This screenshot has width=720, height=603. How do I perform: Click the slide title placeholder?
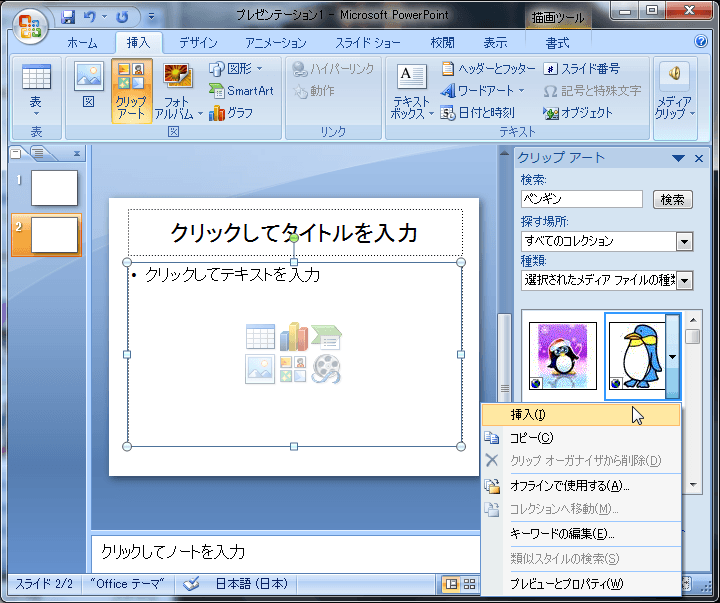(295, 232)
